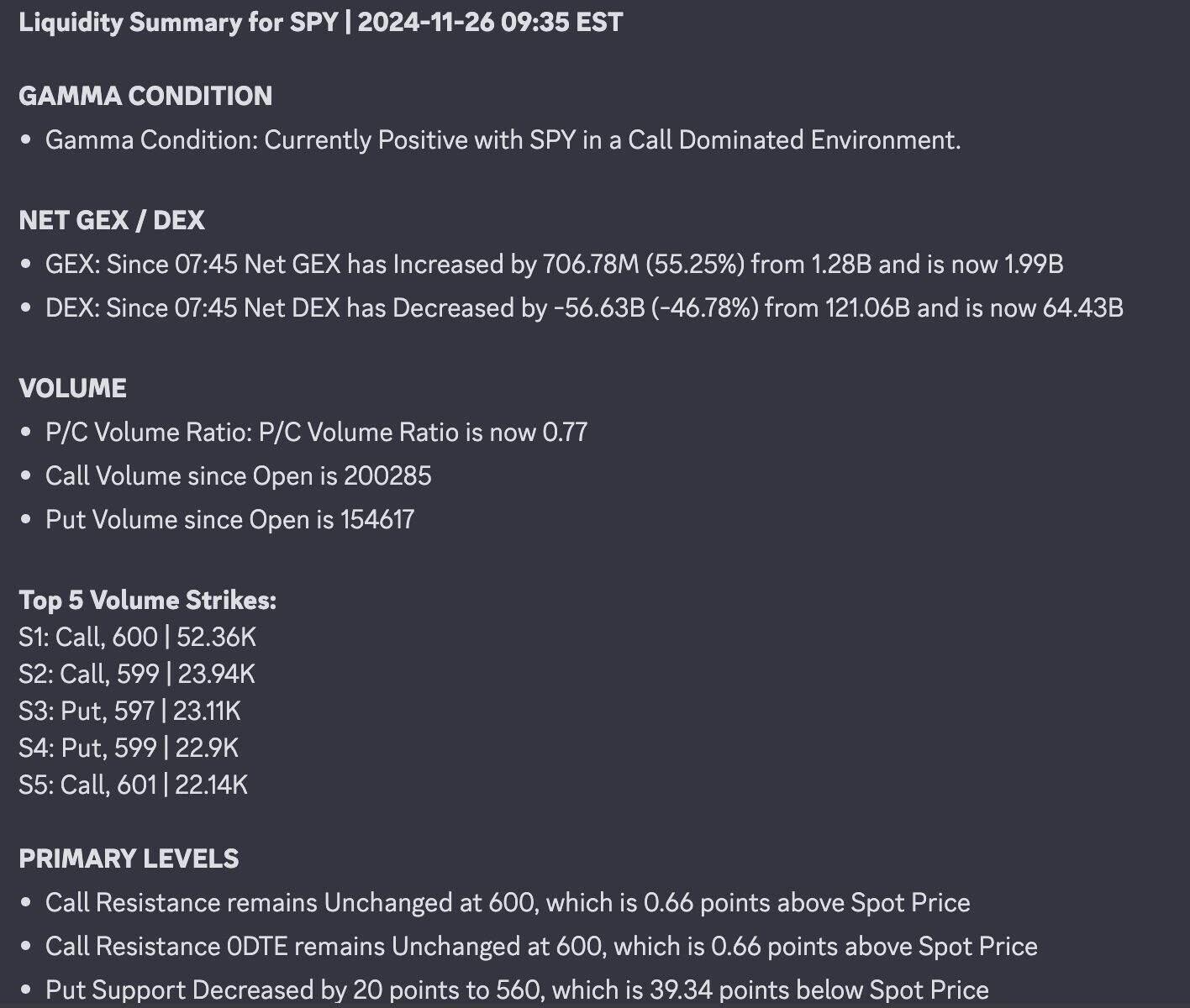Click the GEX Net GEX Increased line
The image size is (1190, 1008).
click(x=554, y=264)
